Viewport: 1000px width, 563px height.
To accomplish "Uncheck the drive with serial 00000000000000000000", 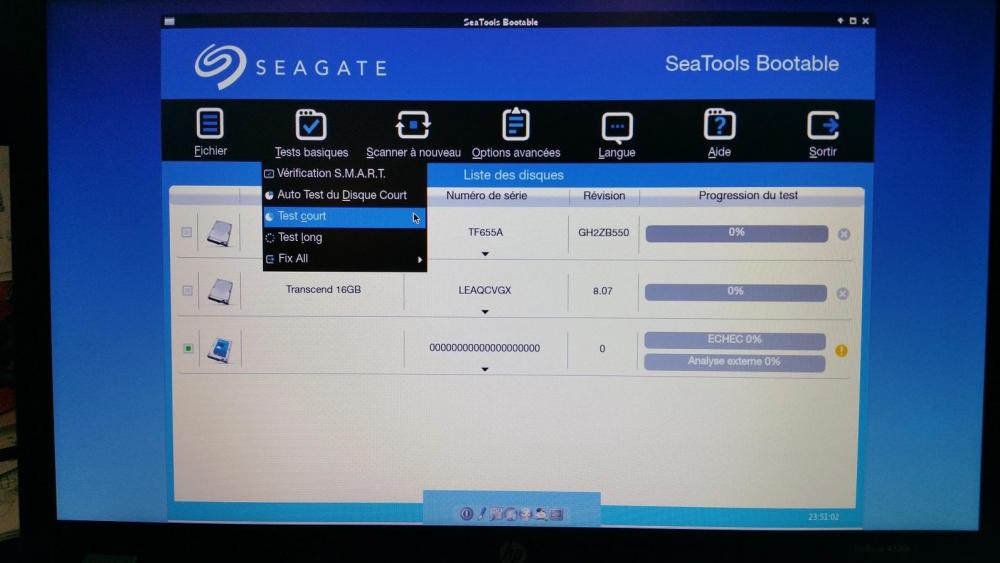I will (188, 348).
